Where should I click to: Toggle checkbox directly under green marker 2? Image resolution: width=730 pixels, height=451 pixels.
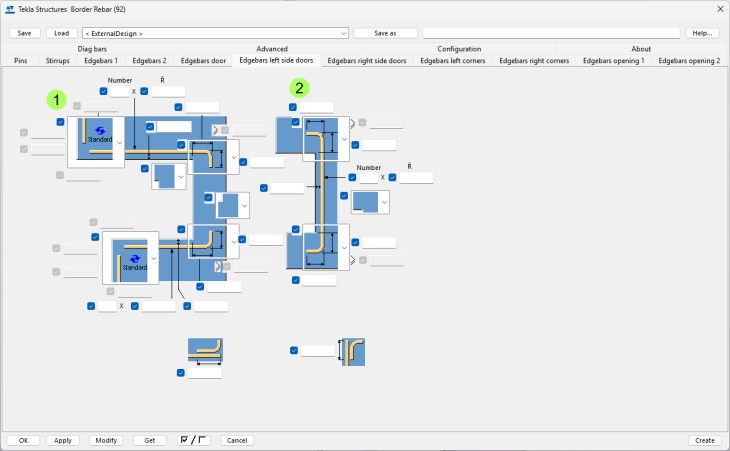click(293, 107)
